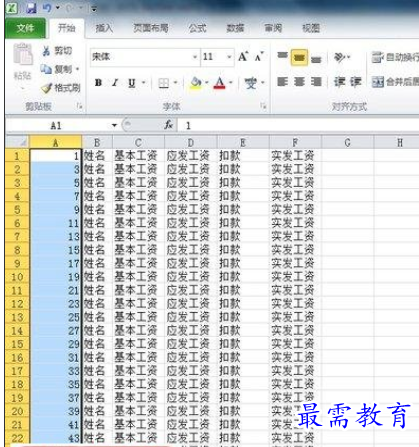Toggle Underline formatting
Screen dimensions: 419x447
132,83
